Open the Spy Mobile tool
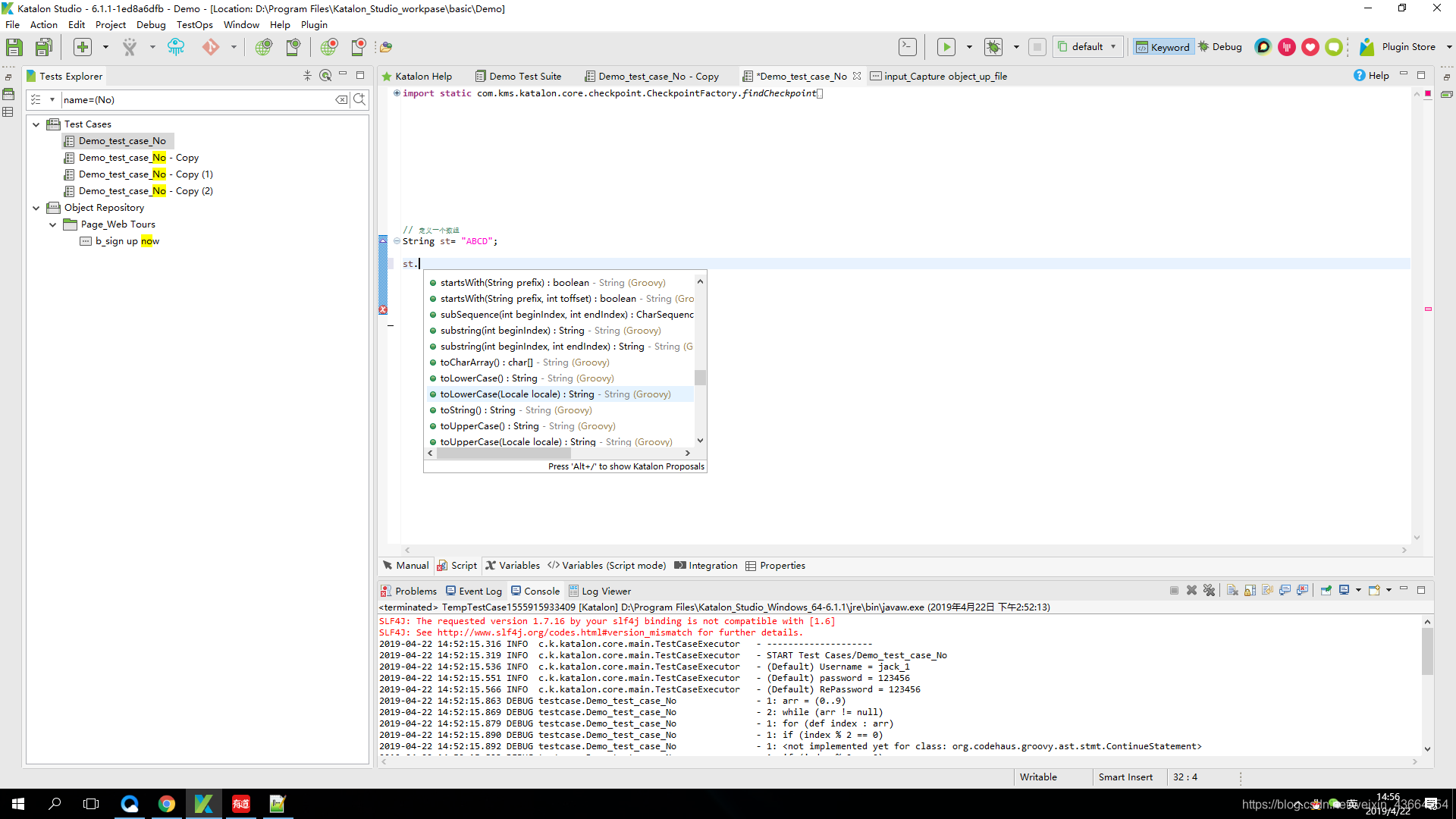This screenshot has height=819, width=1456. tap(293, 47)
